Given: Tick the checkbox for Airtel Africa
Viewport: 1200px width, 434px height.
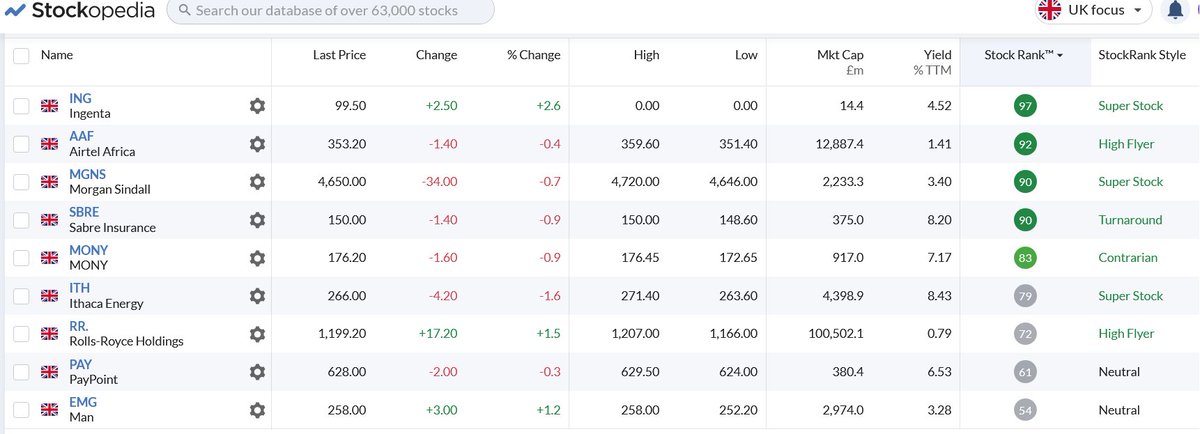Looking at the screenshot, I should (21, 144).
